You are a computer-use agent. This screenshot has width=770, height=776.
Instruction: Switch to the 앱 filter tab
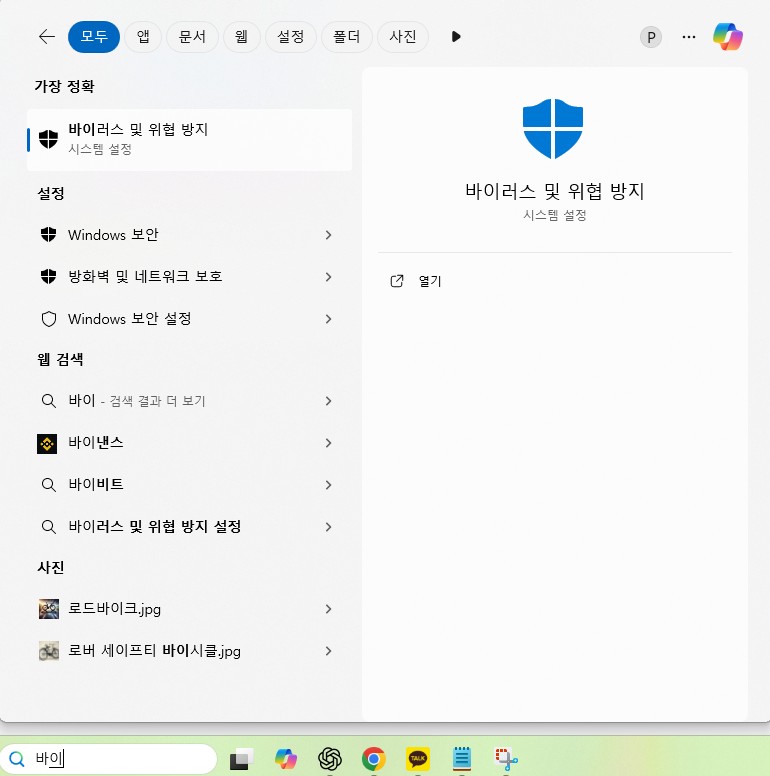coord(143,37)
